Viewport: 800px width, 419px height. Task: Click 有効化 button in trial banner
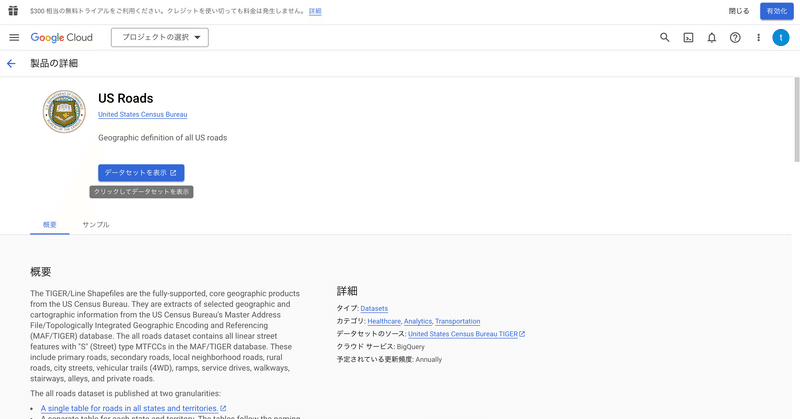777,11
